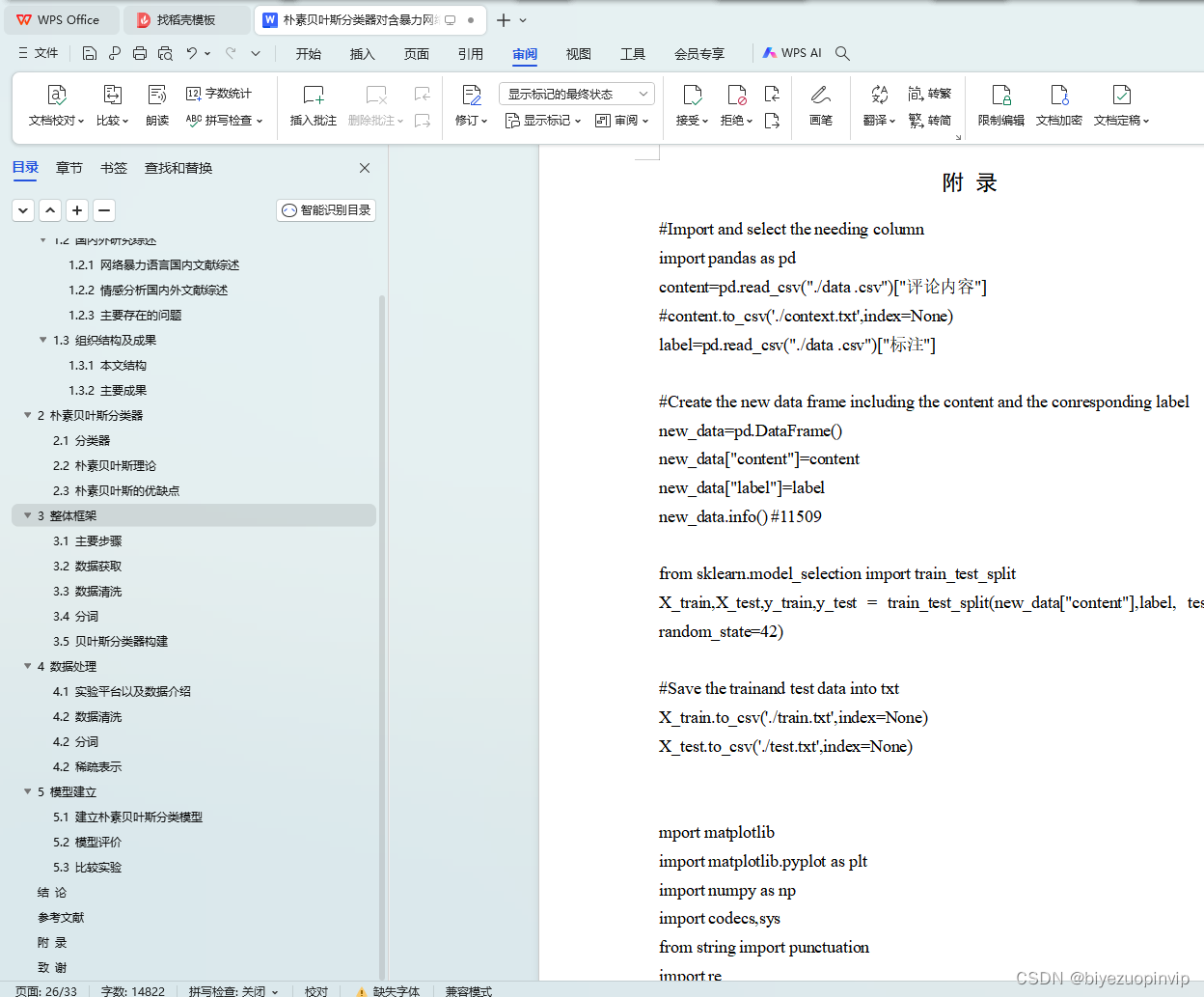Collapse the 5 模型建立 outline node
This screenshot has width=1204, height=997.
point(27,791)
